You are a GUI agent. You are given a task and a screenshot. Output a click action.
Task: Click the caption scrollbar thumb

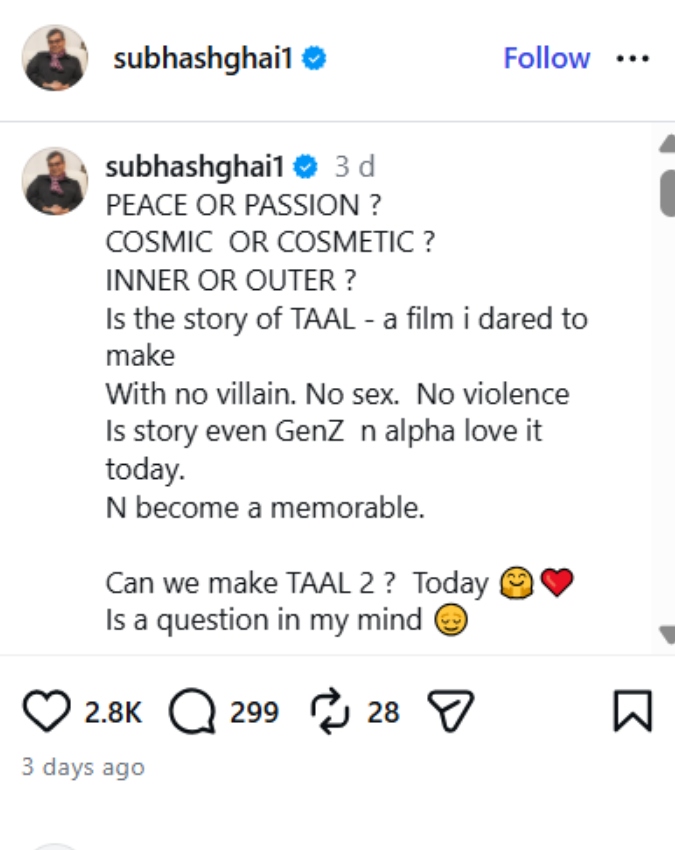[x=667, y=192]
